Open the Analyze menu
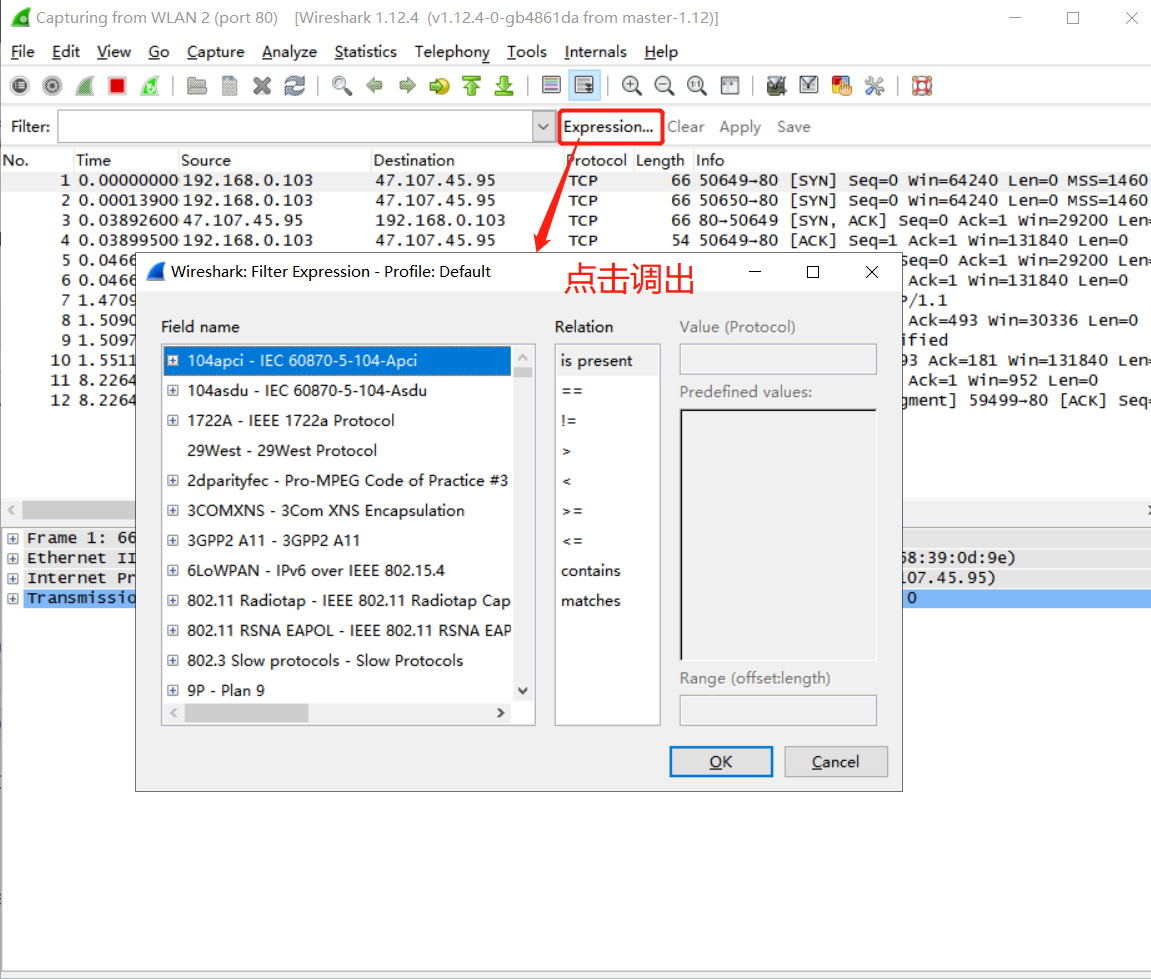The width and height of the screenshot is (1151, 979). (x=289, y=52)
